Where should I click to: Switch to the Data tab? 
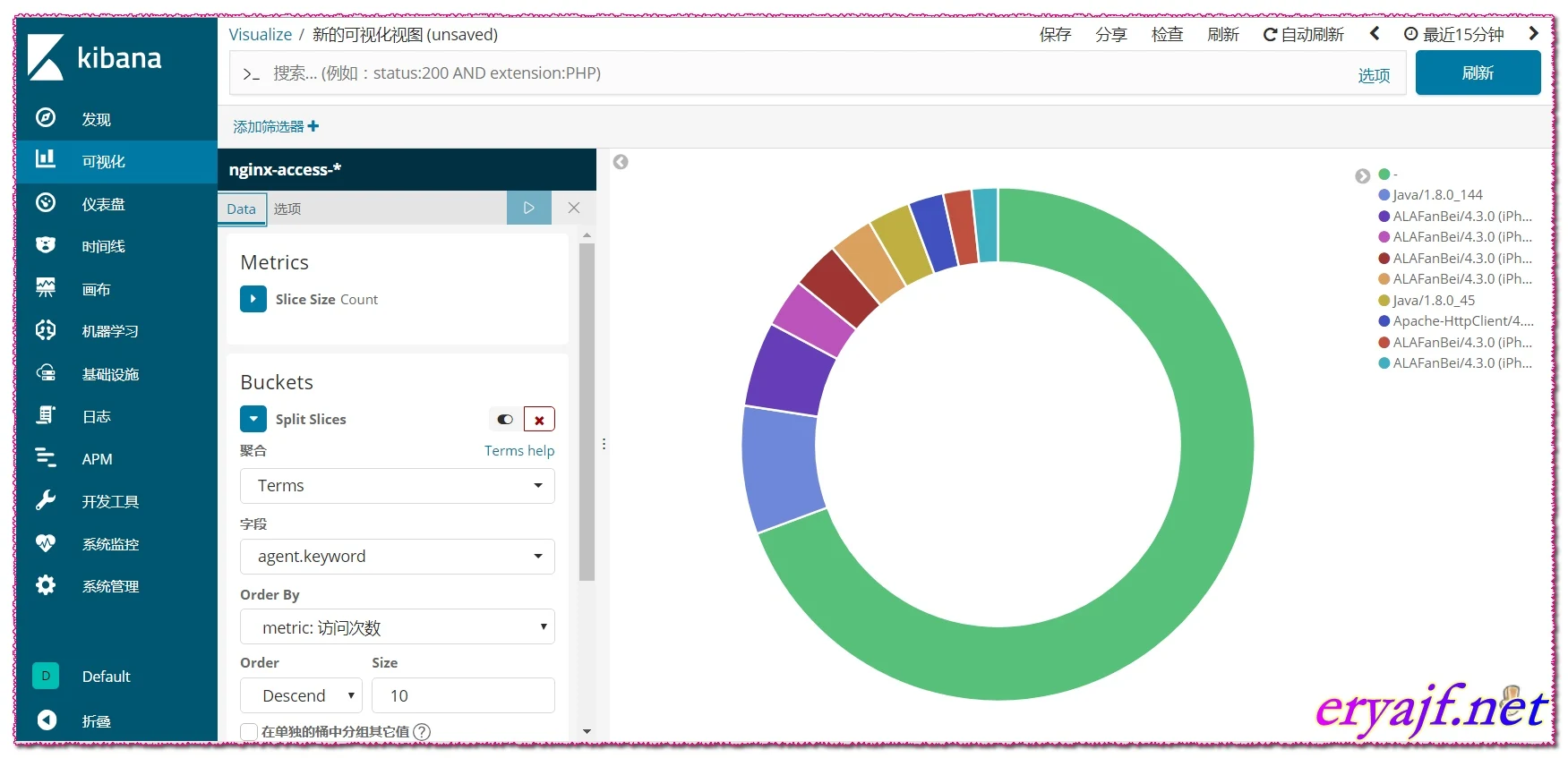click(242, 209)
